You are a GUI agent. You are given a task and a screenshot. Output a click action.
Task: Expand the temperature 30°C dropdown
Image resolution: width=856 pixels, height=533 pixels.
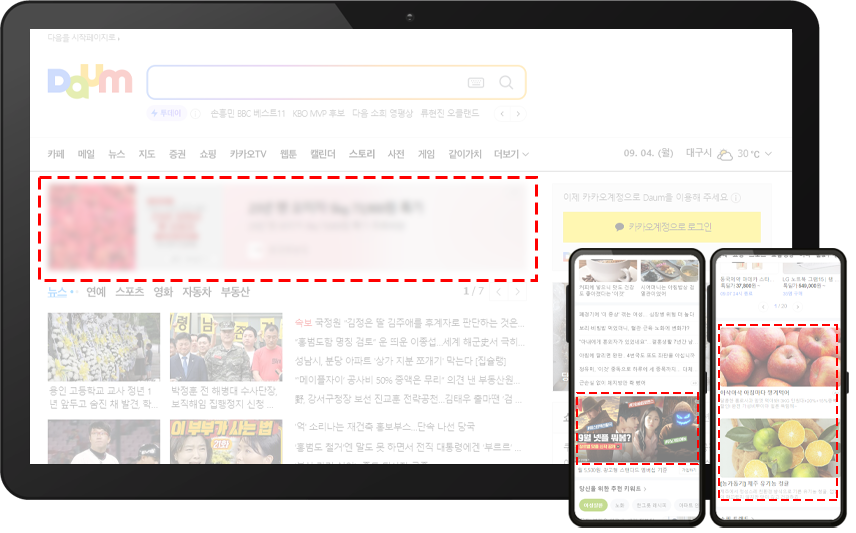coord(767,154)
